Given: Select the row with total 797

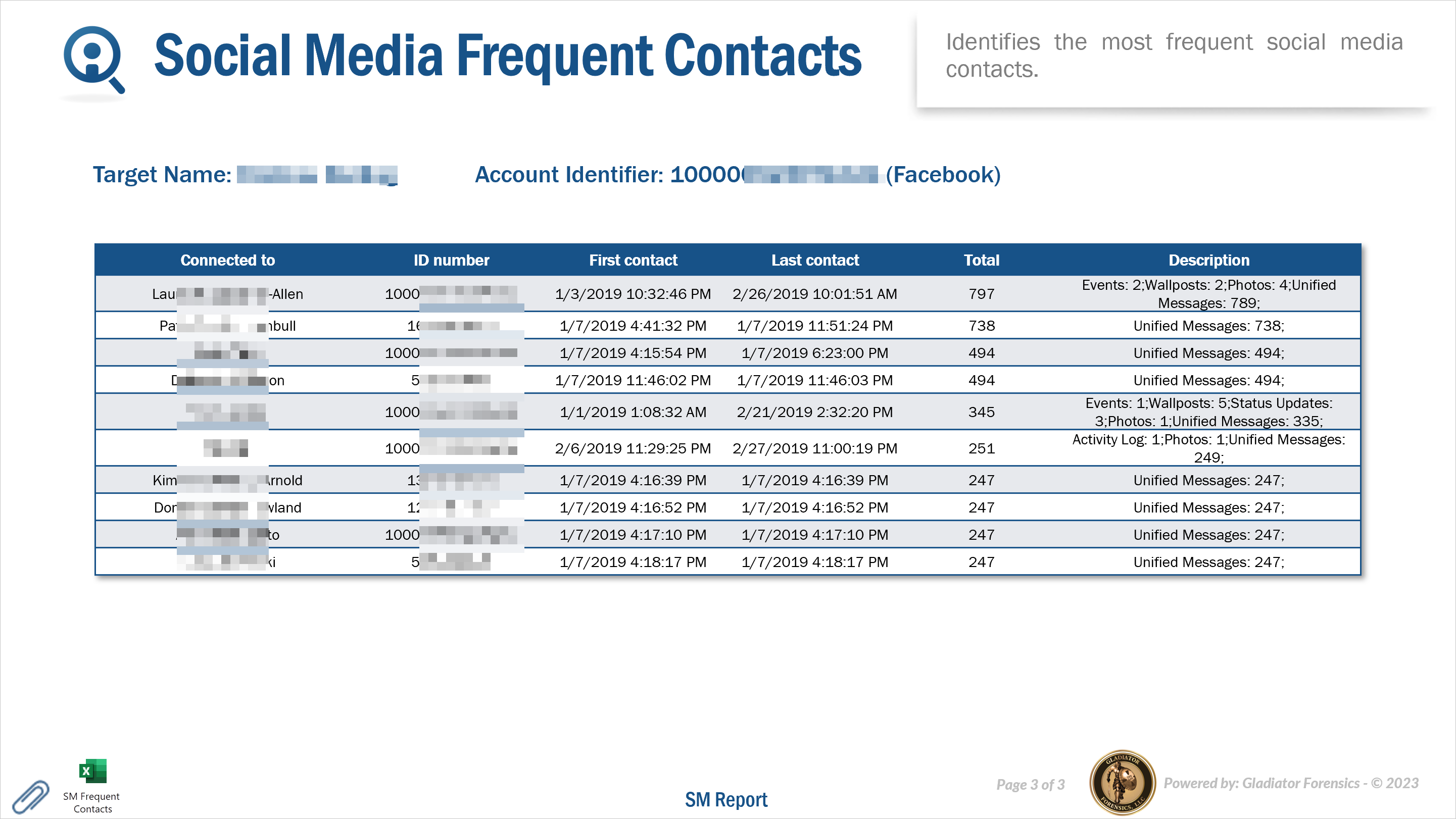Looking at the screenshot, I should click(x=981, y=294).
